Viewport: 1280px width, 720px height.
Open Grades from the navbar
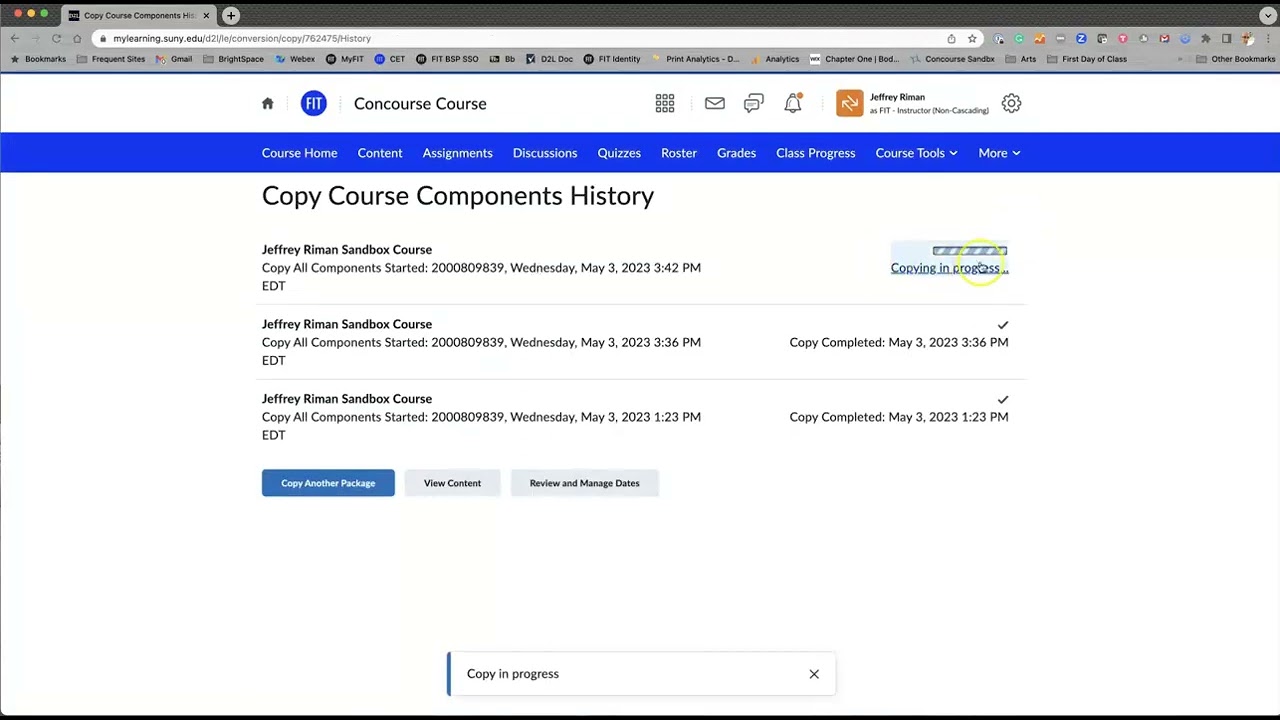pyautogui.click(x=736, y=153)
